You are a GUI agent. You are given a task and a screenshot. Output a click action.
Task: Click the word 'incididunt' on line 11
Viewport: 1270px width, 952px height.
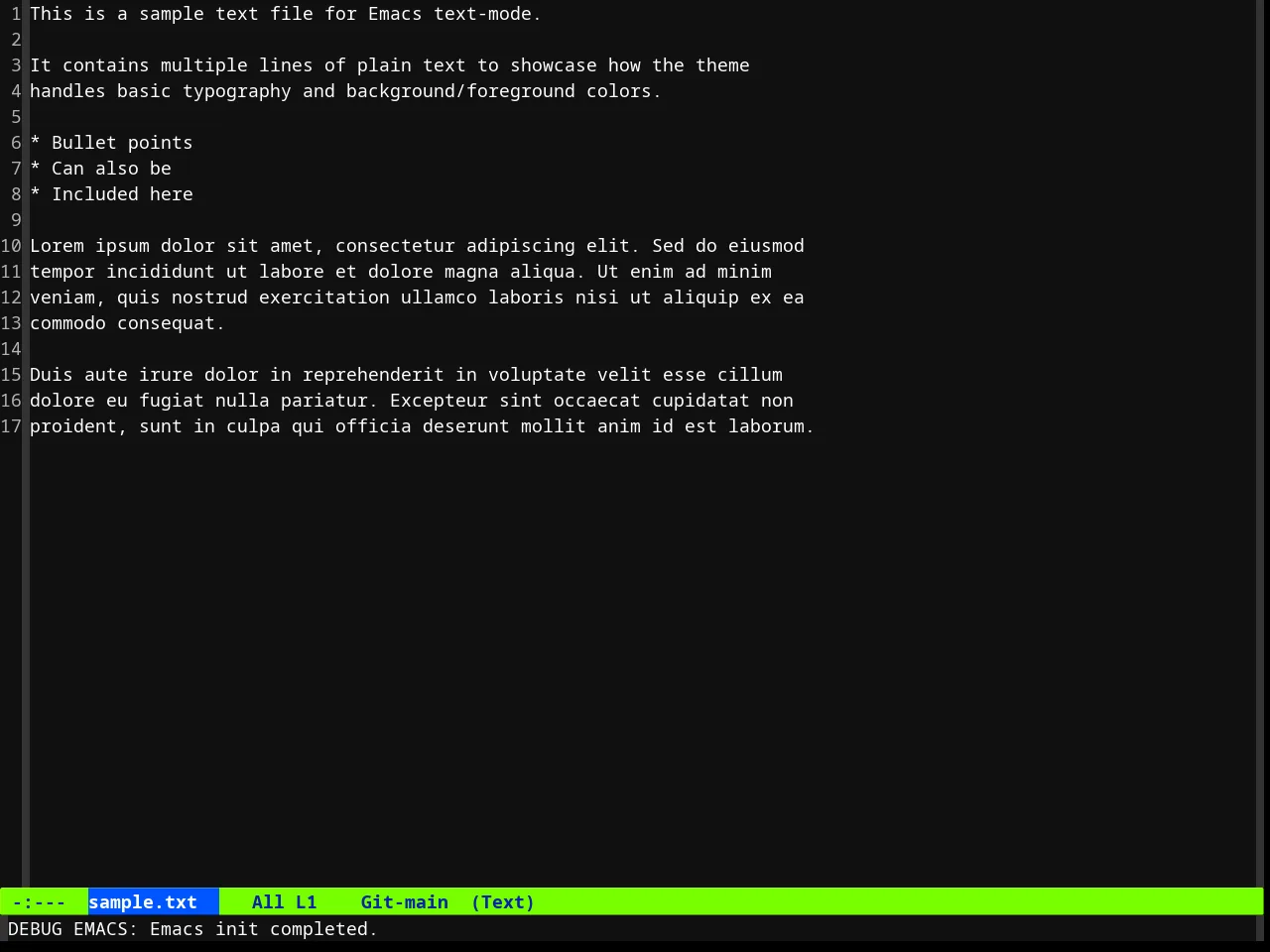coord(161,272)
